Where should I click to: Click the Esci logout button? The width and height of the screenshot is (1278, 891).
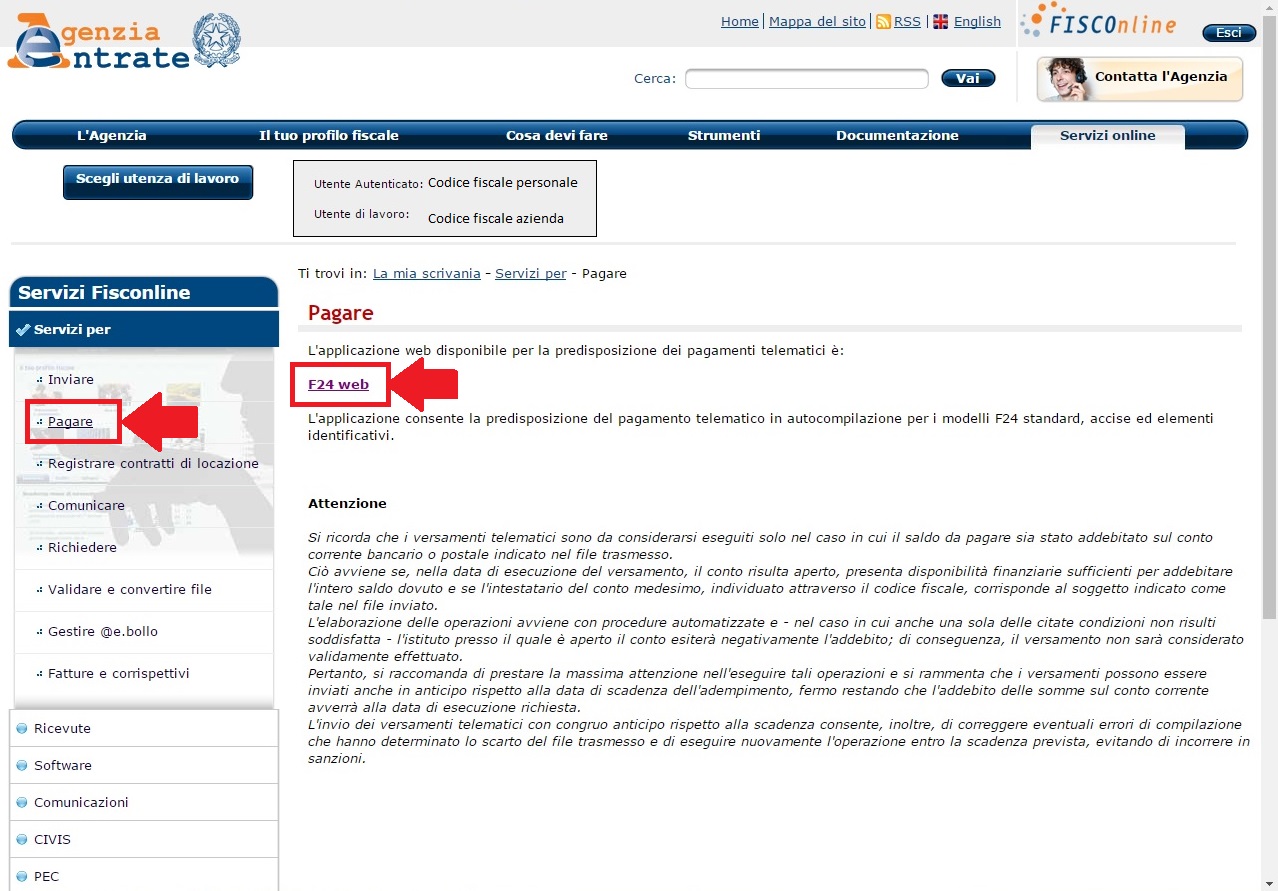pyautogui.click(x=1228, y=33)
